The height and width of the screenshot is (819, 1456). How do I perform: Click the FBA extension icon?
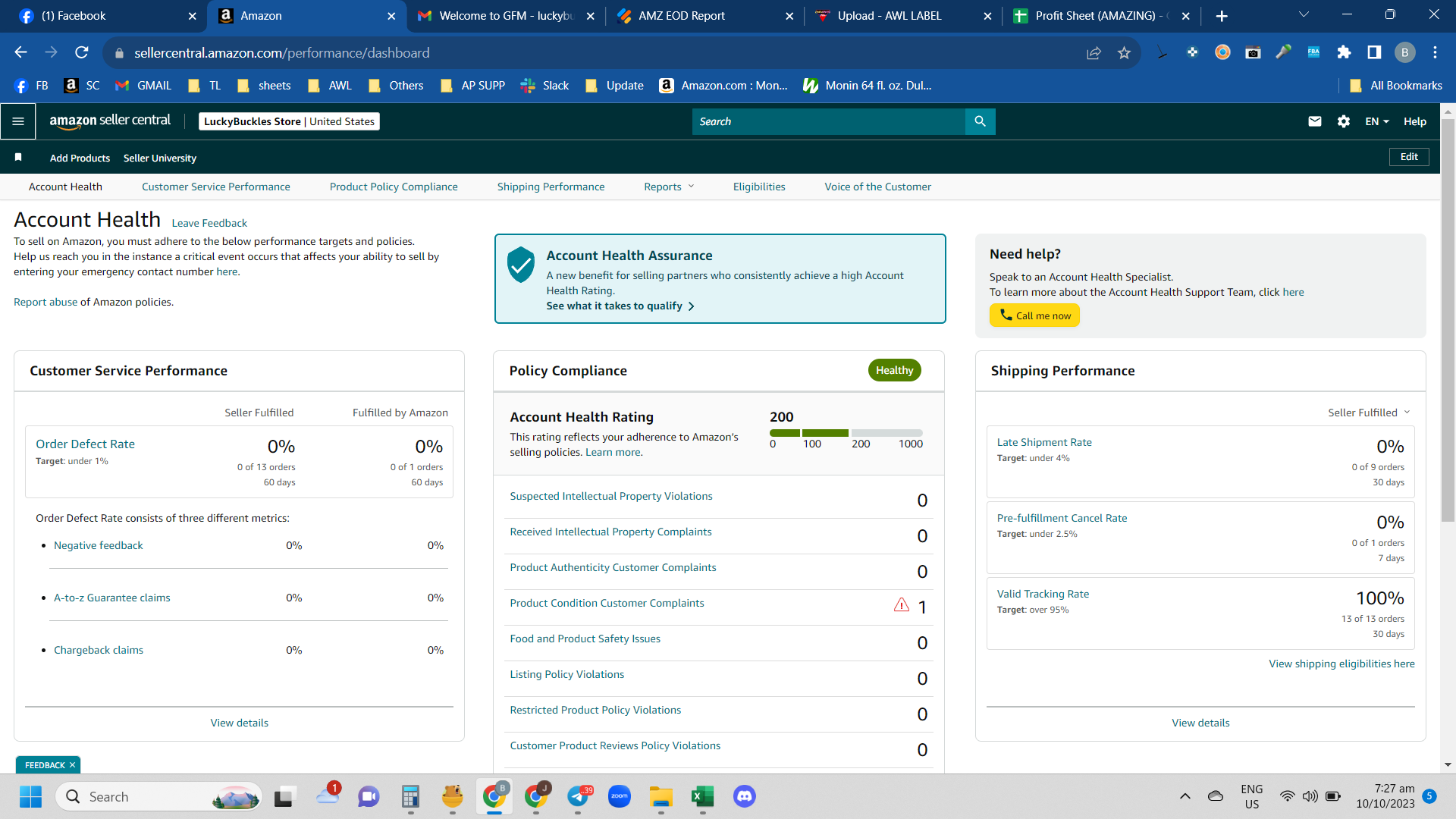tap(1313, 52)
